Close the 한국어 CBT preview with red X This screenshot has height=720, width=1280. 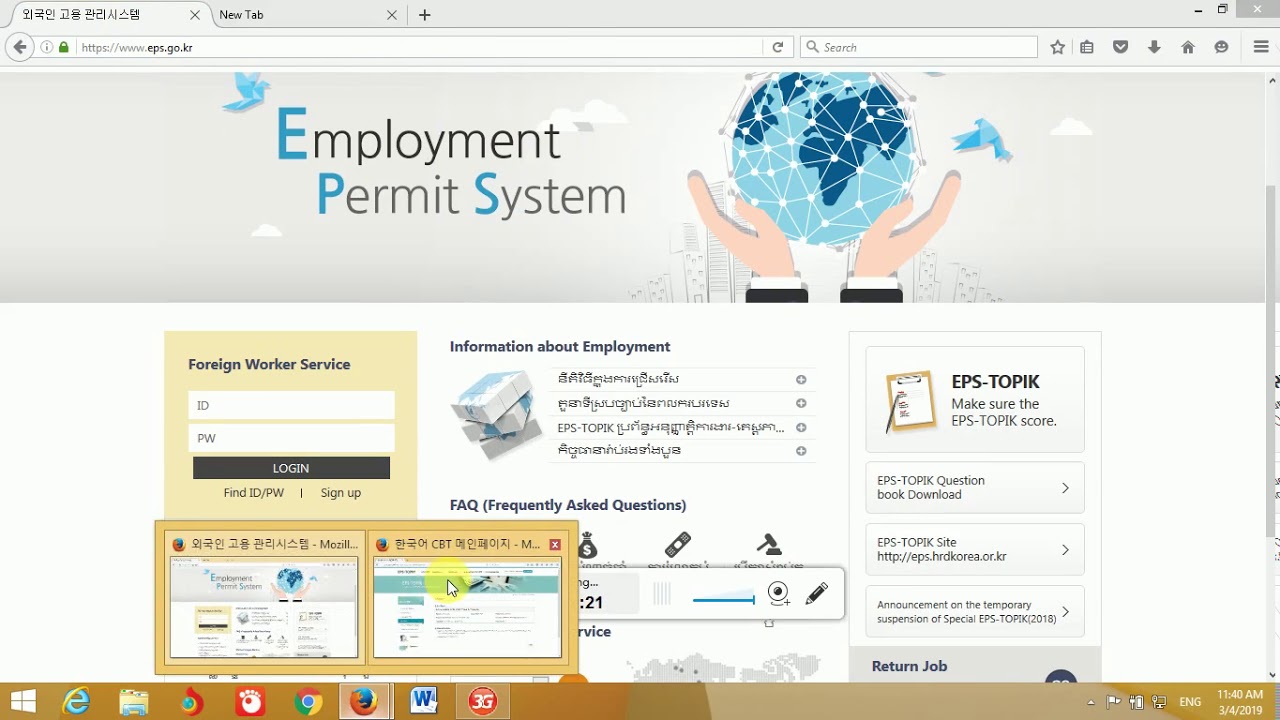tap(555, 545)
